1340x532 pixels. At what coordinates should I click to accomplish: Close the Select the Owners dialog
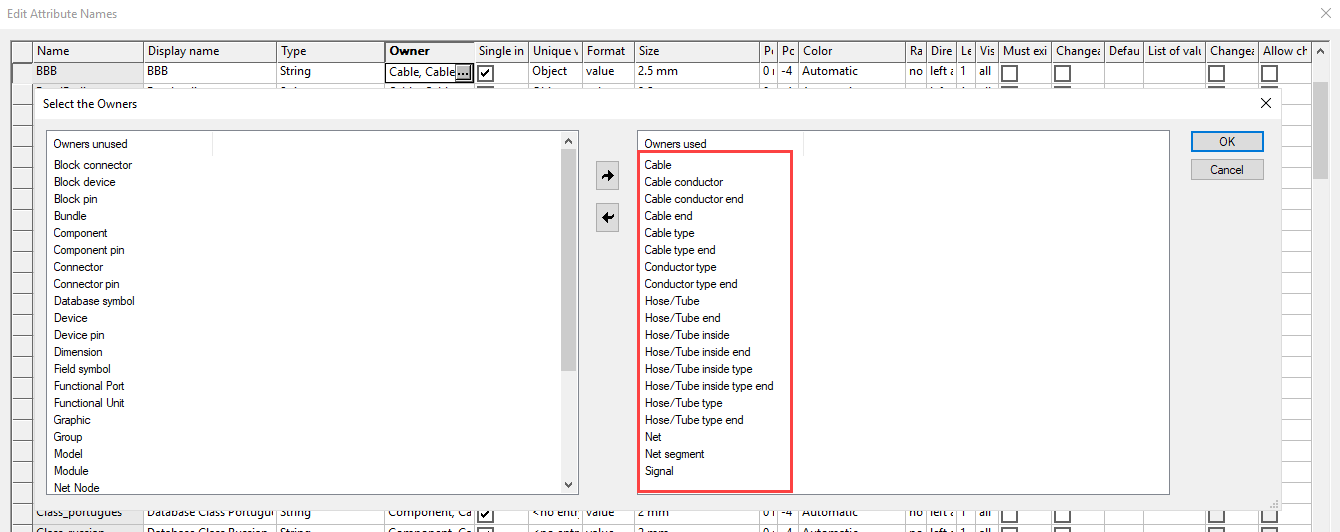pos(1266,103)
